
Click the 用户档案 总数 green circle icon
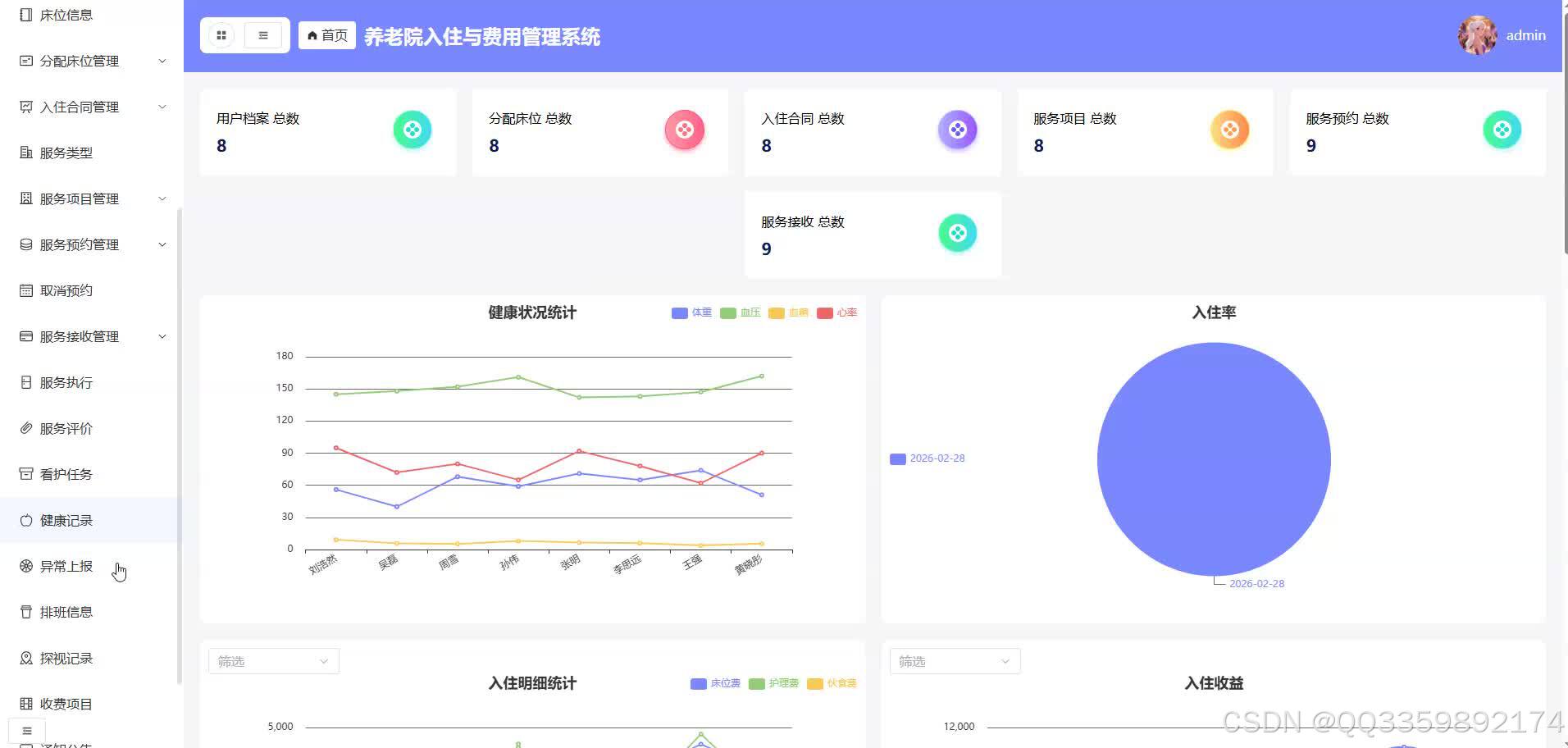point(412,130)
